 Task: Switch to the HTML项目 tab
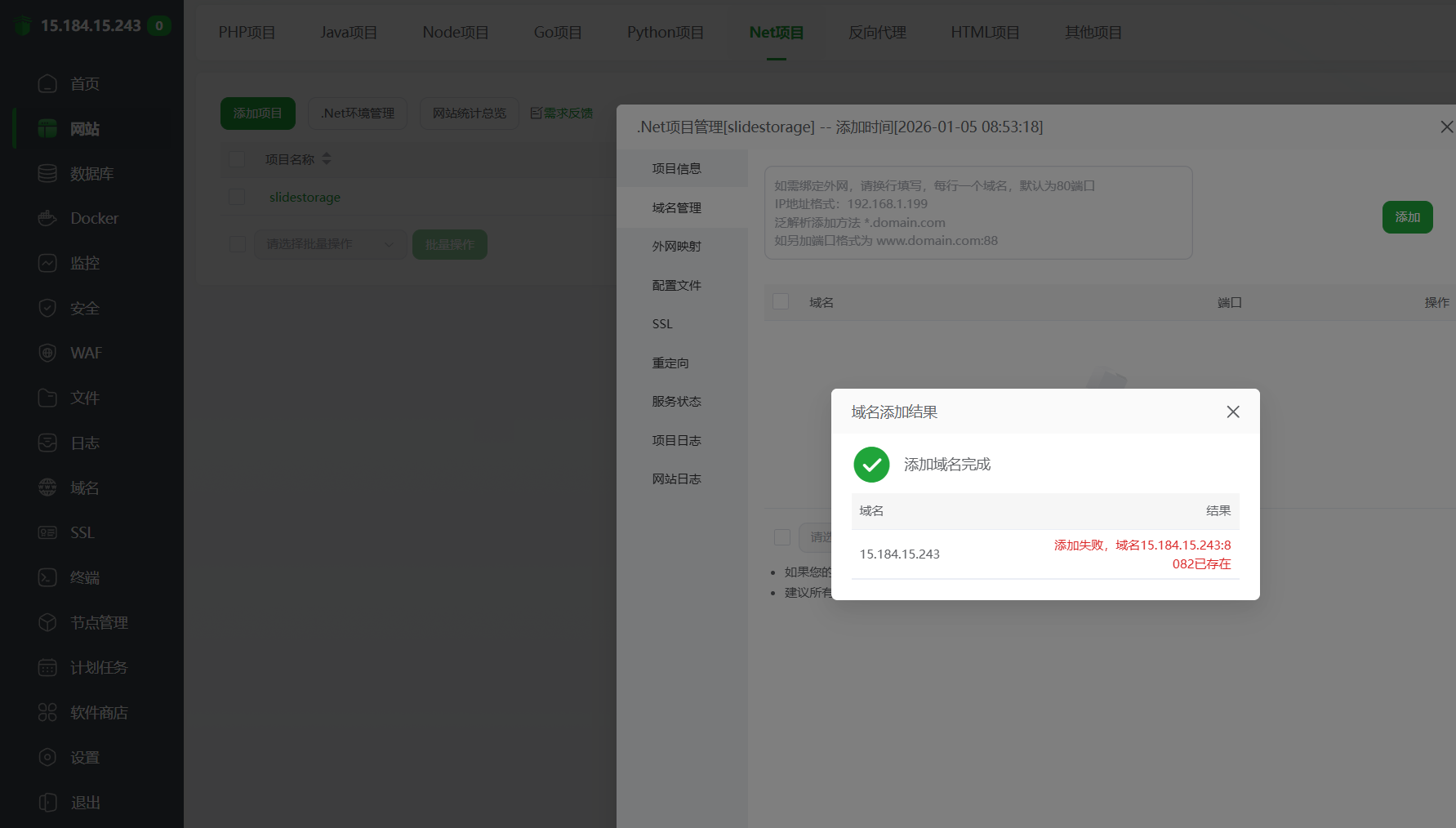pos(985,33)
